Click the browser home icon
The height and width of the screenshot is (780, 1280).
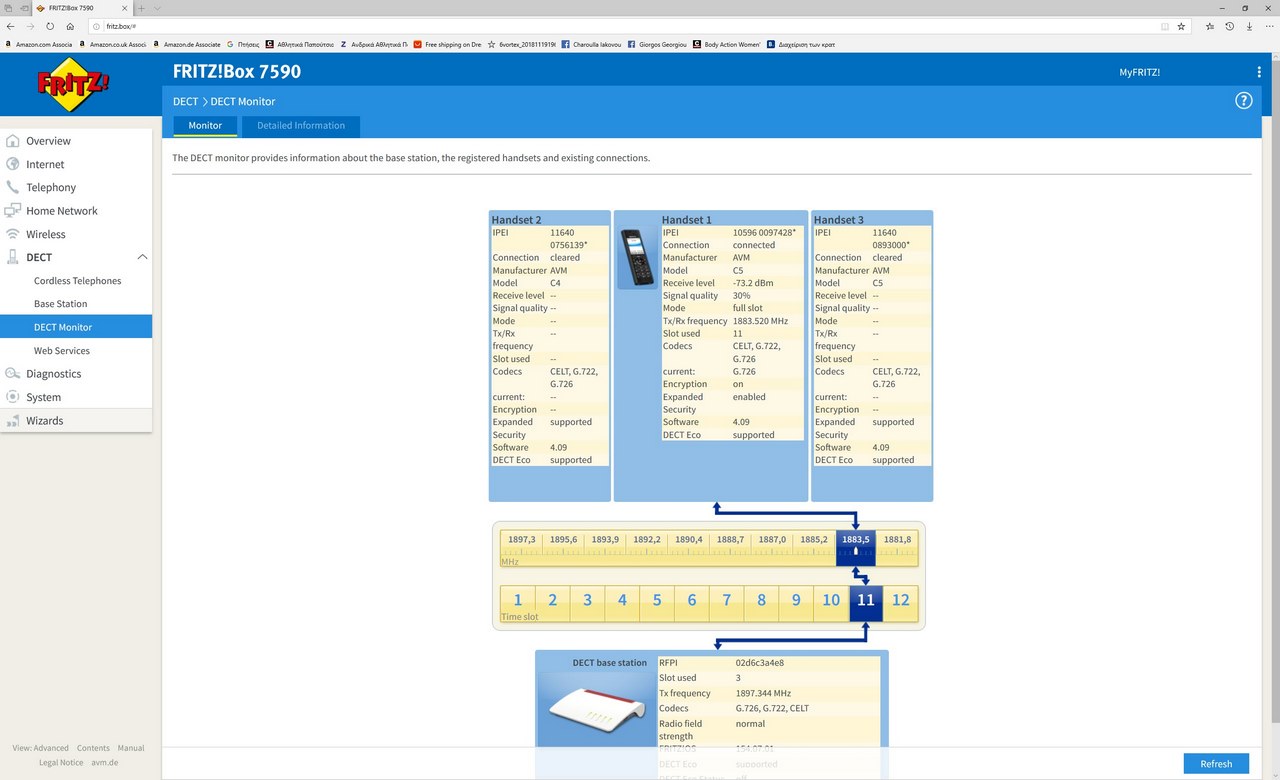click(x=70, y=26)
